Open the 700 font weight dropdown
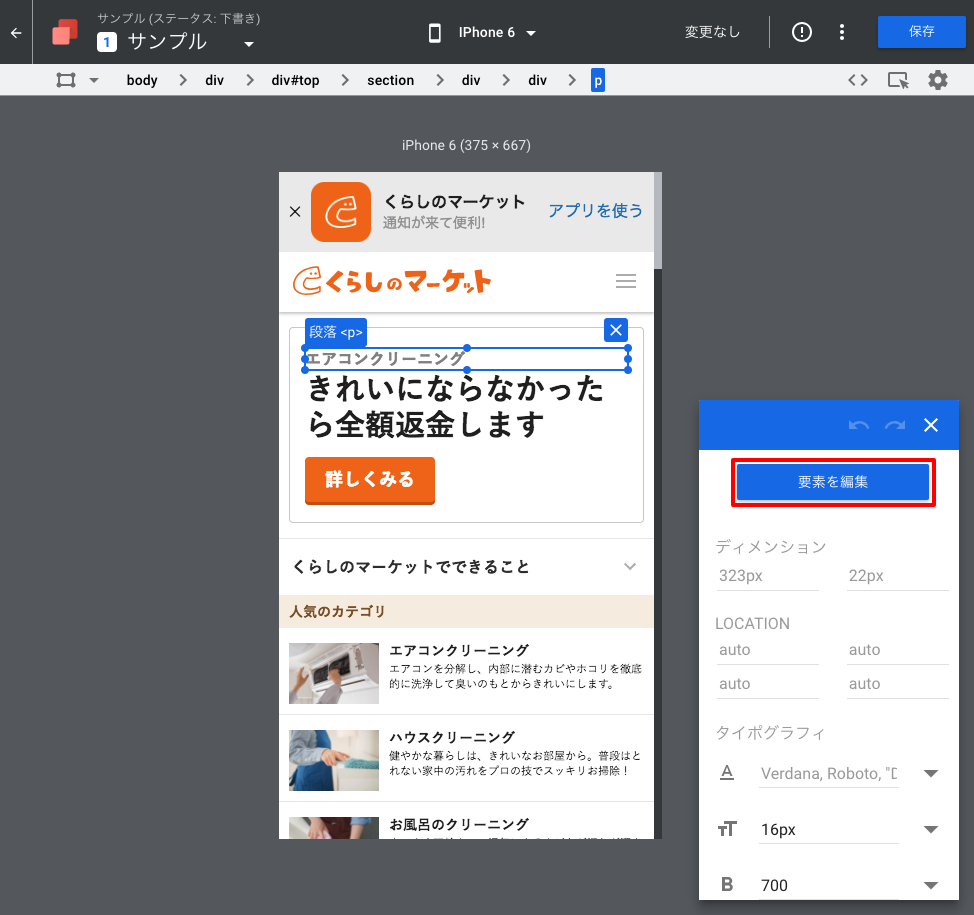 930,884
